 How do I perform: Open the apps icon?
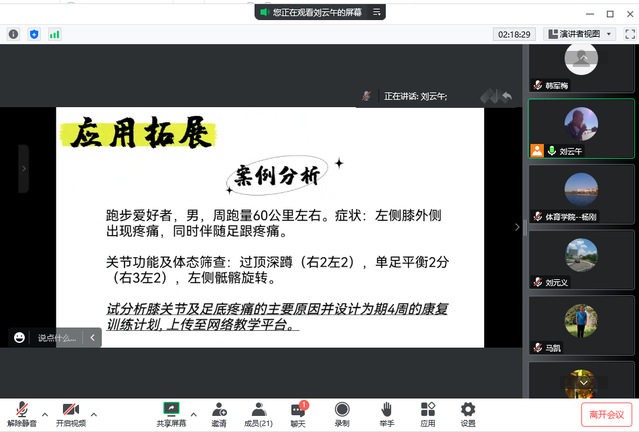click(x=428, y=411)
